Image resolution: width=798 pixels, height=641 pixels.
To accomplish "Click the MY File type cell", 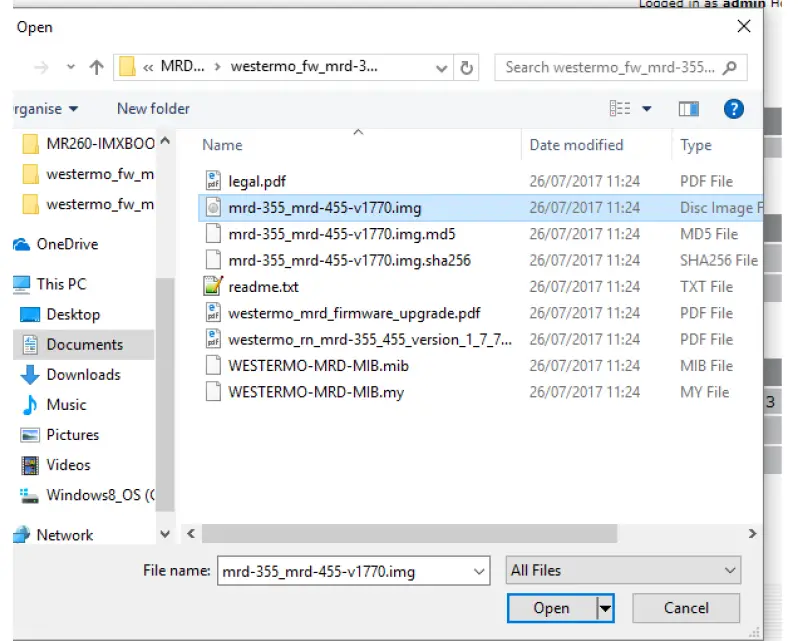I will pyautogui.click(x=705, y=392).
